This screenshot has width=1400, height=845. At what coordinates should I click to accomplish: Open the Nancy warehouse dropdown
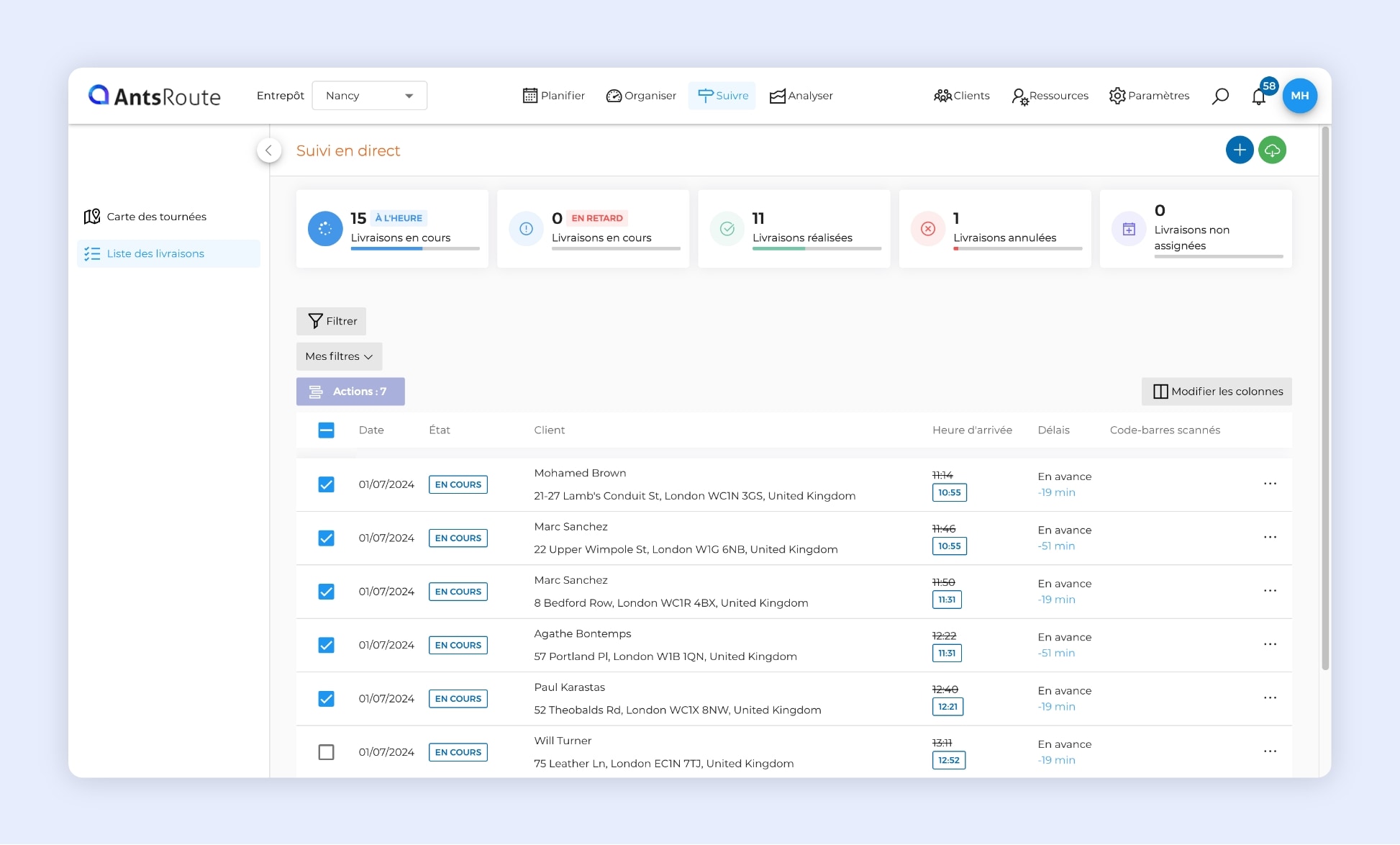click(x=369, y=96)
